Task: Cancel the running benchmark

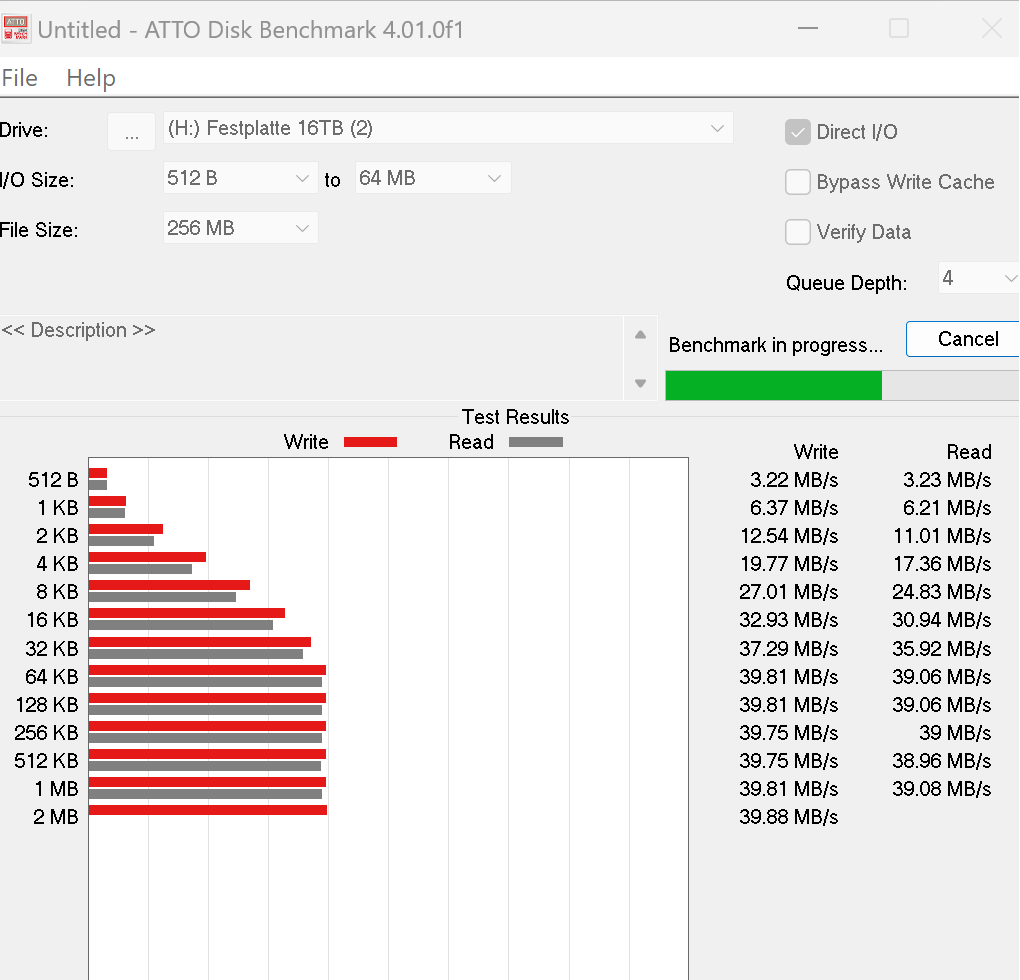Action: point(964,339)
